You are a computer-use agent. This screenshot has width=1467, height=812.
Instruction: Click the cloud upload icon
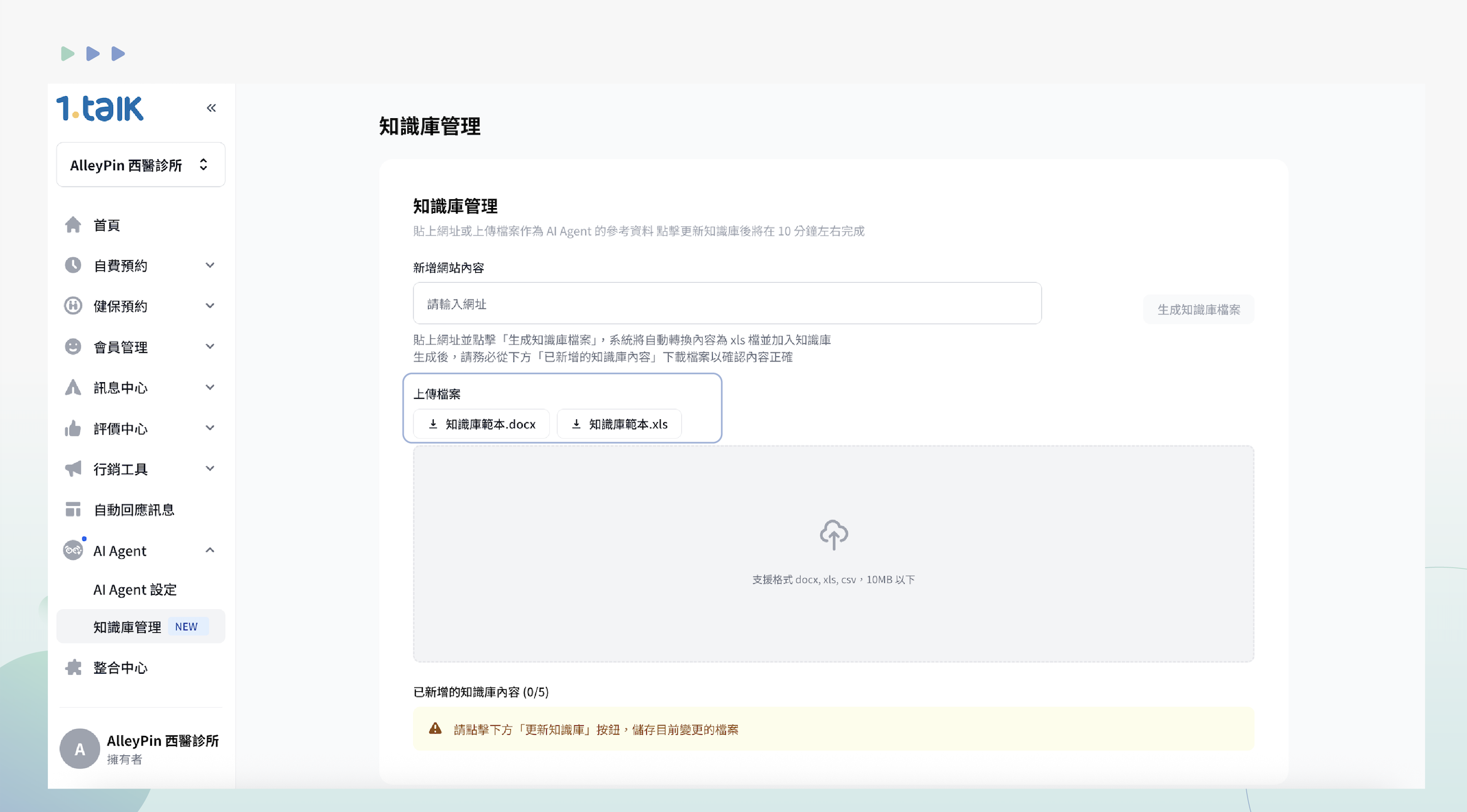click(x=833, y=535)
